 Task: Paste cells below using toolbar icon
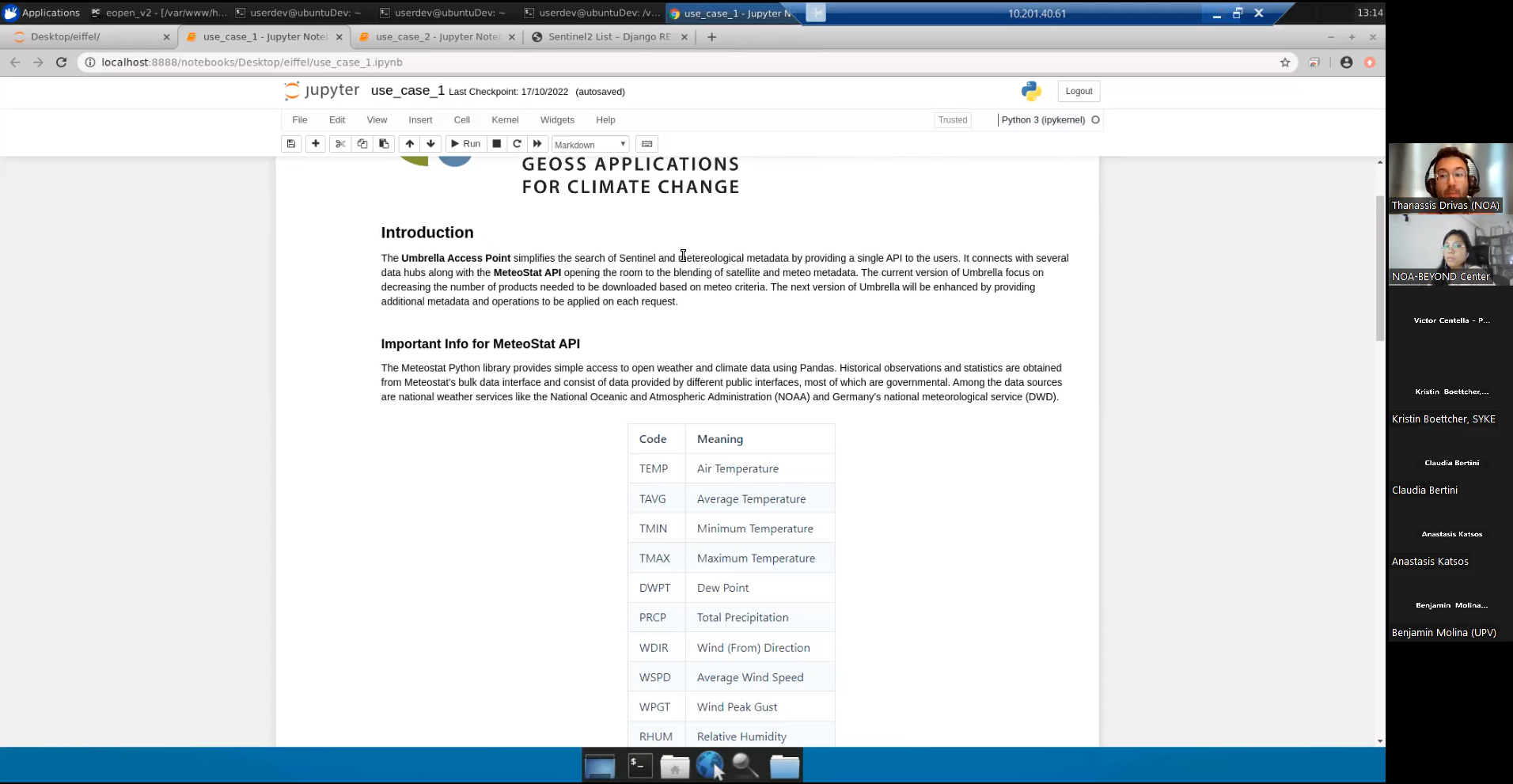(x=385, y=144)
